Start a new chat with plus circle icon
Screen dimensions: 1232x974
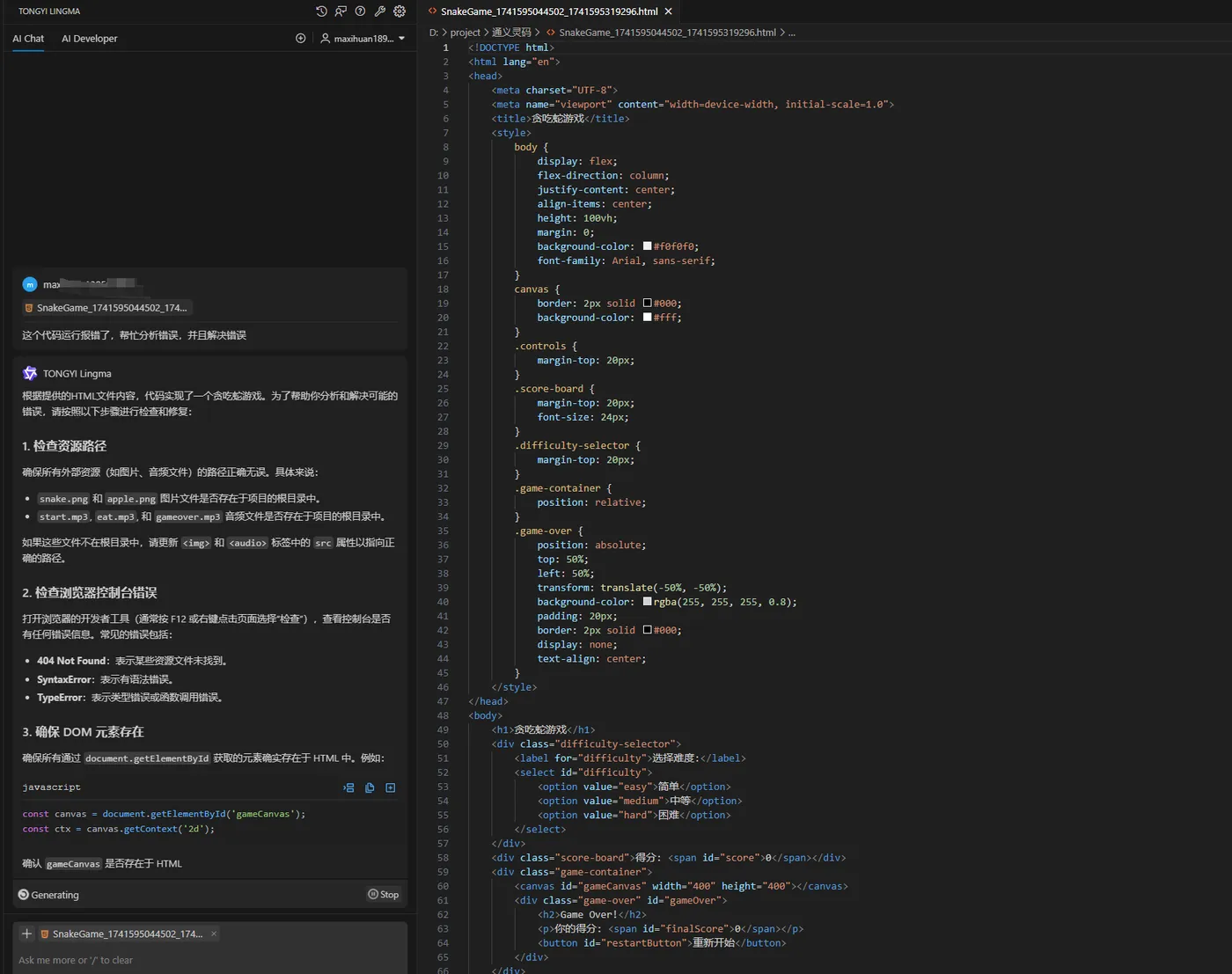(301, 39)
